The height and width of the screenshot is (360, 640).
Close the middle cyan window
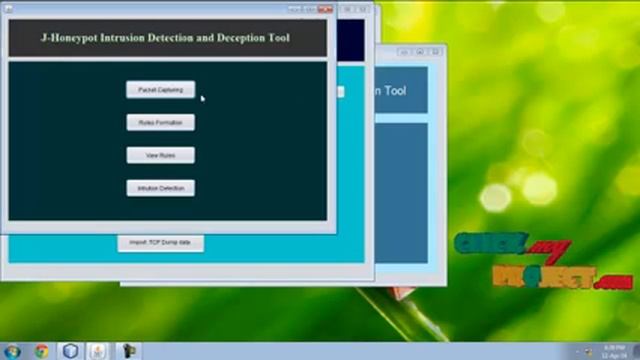point(362,9)
